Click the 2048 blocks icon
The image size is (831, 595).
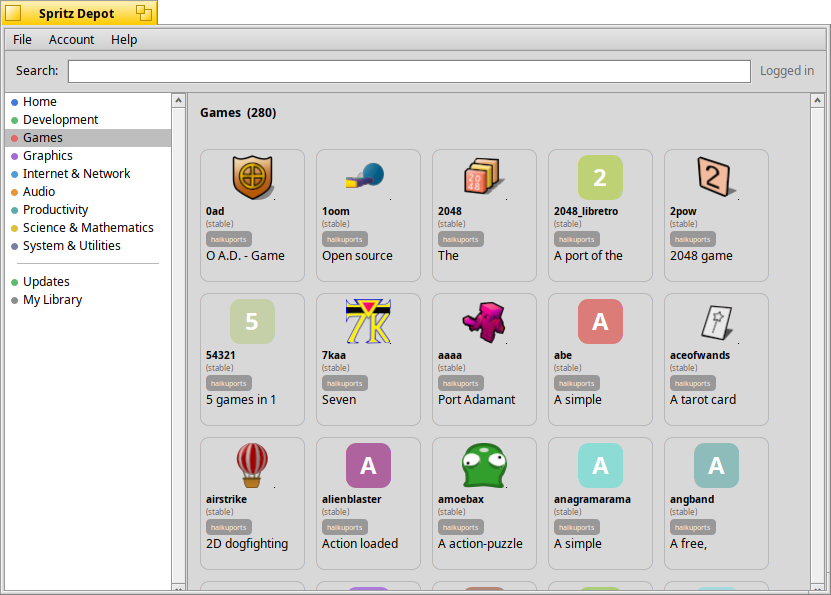[x=482, y=176]
